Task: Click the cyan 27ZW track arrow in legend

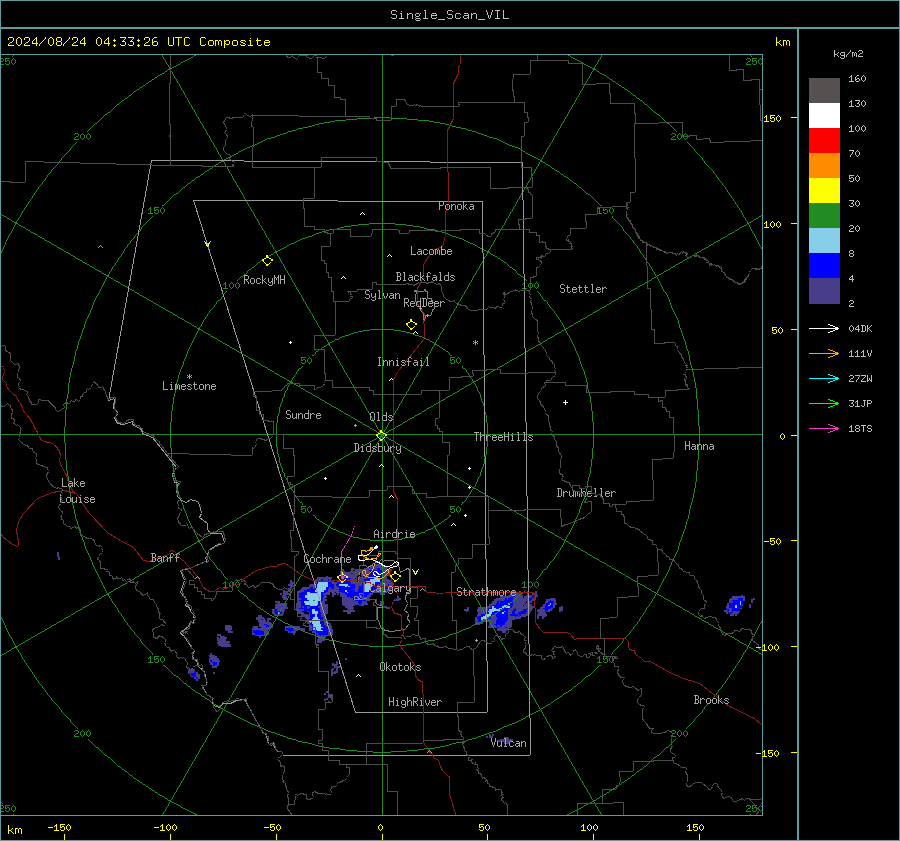Action: point(824,378)
